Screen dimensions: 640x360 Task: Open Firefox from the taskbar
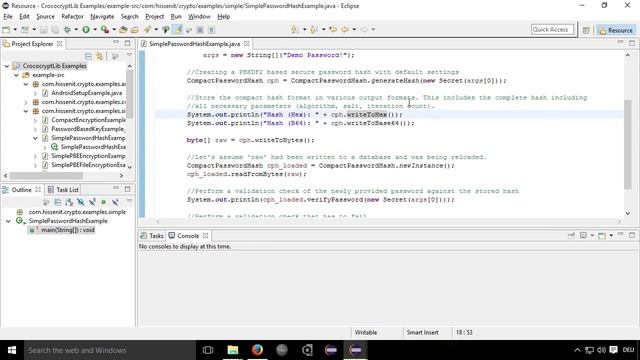tap(257, 350)
